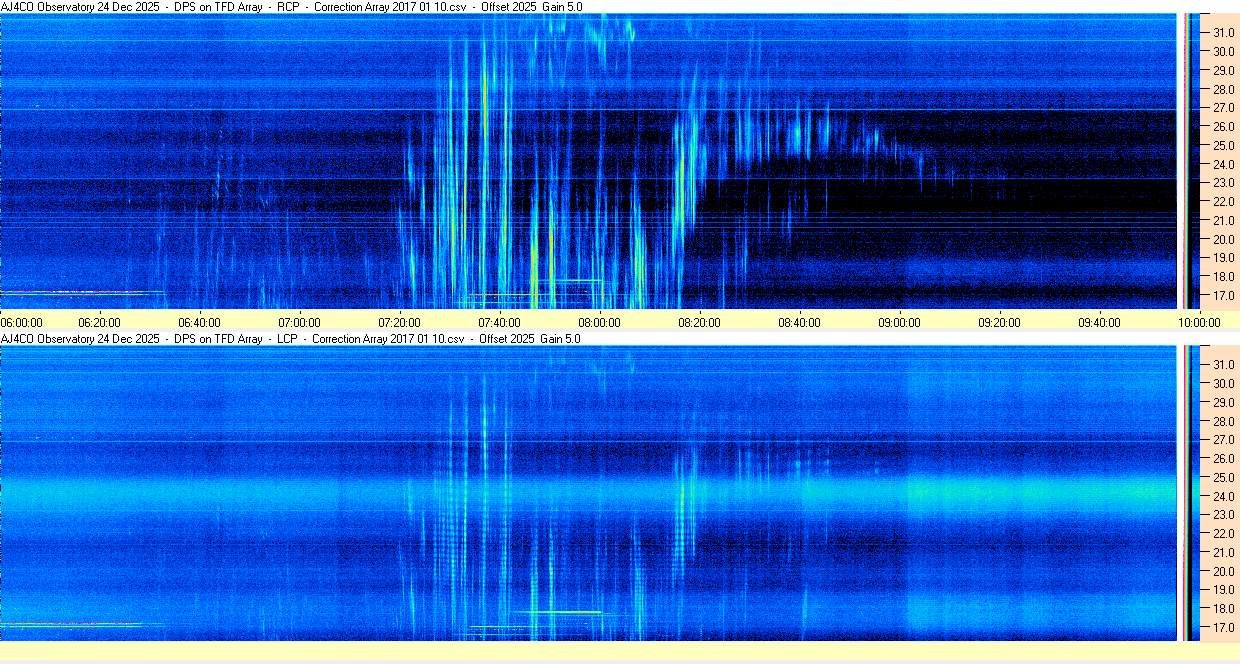Click the 31.0 frequency label on LCP plot

pyautogui.click(x=1224, y=364)
